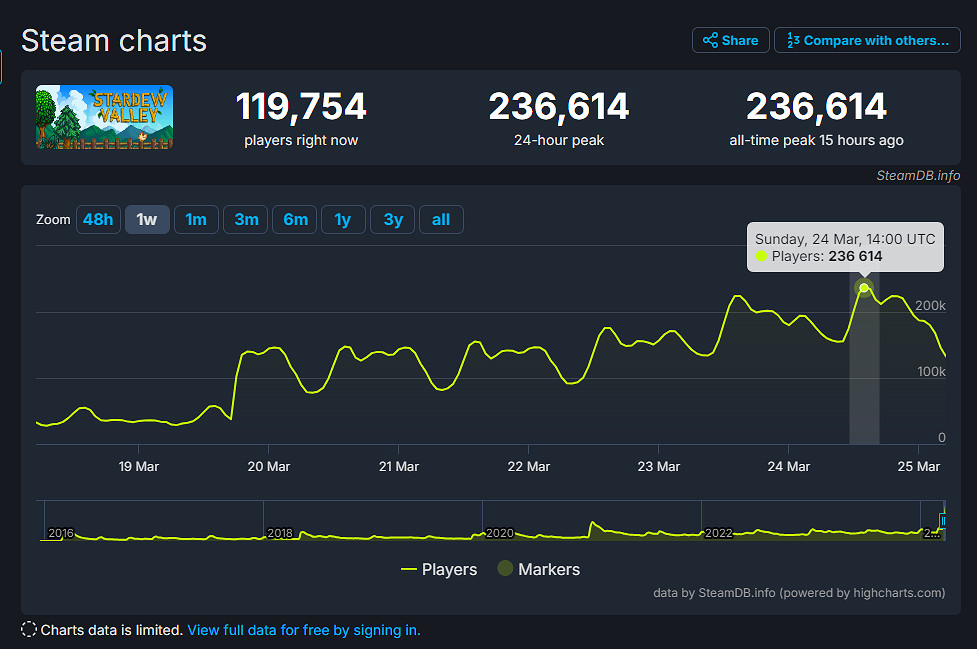Switch zoom to 3m

click(246, 220)
